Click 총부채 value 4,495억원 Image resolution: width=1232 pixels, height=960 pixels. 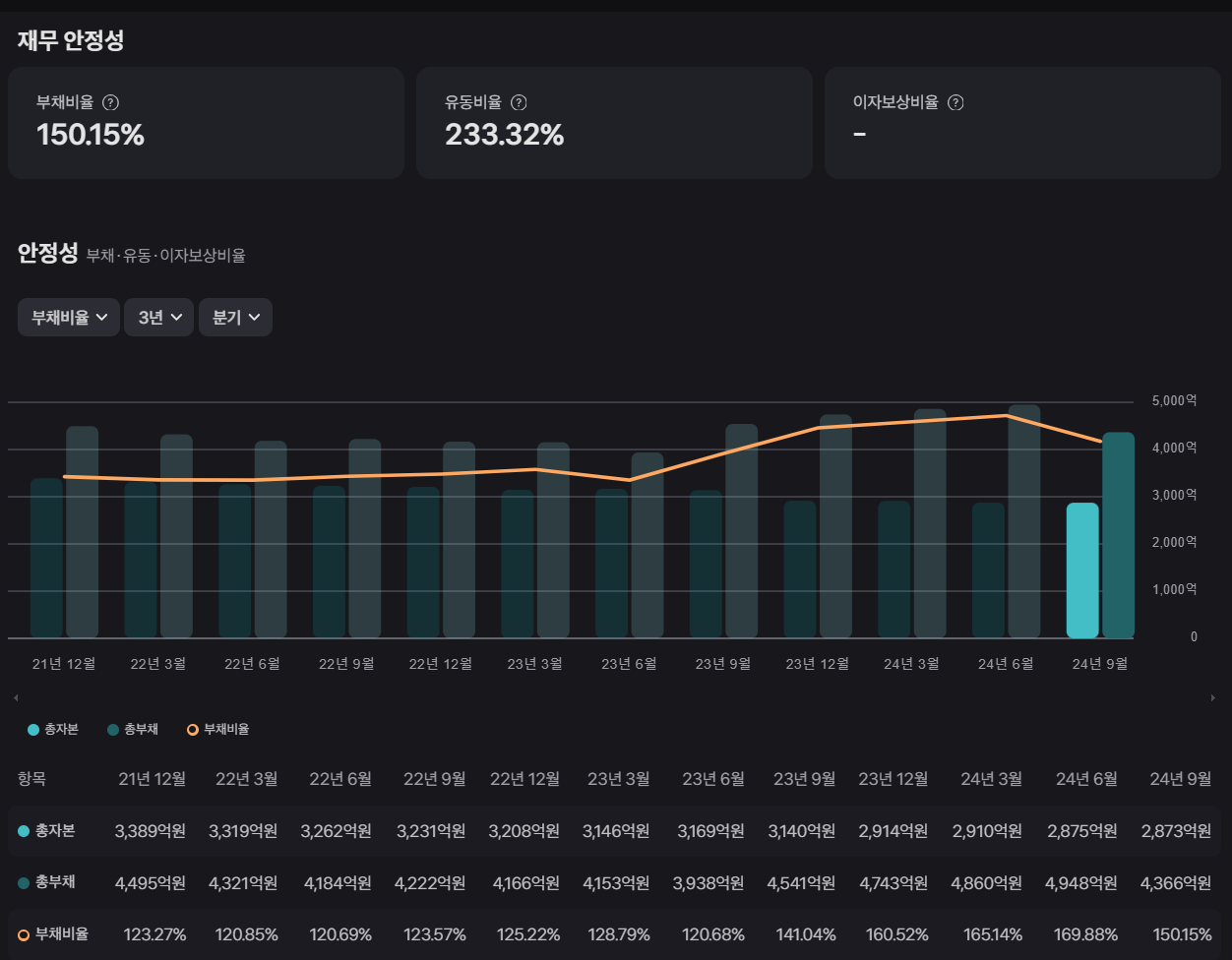[x=151, y=883]
